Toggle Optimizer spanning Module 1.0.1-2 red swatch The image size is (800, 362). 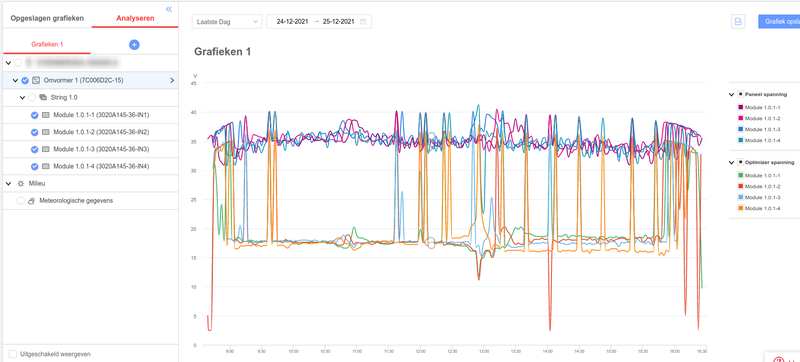[741, 186]
